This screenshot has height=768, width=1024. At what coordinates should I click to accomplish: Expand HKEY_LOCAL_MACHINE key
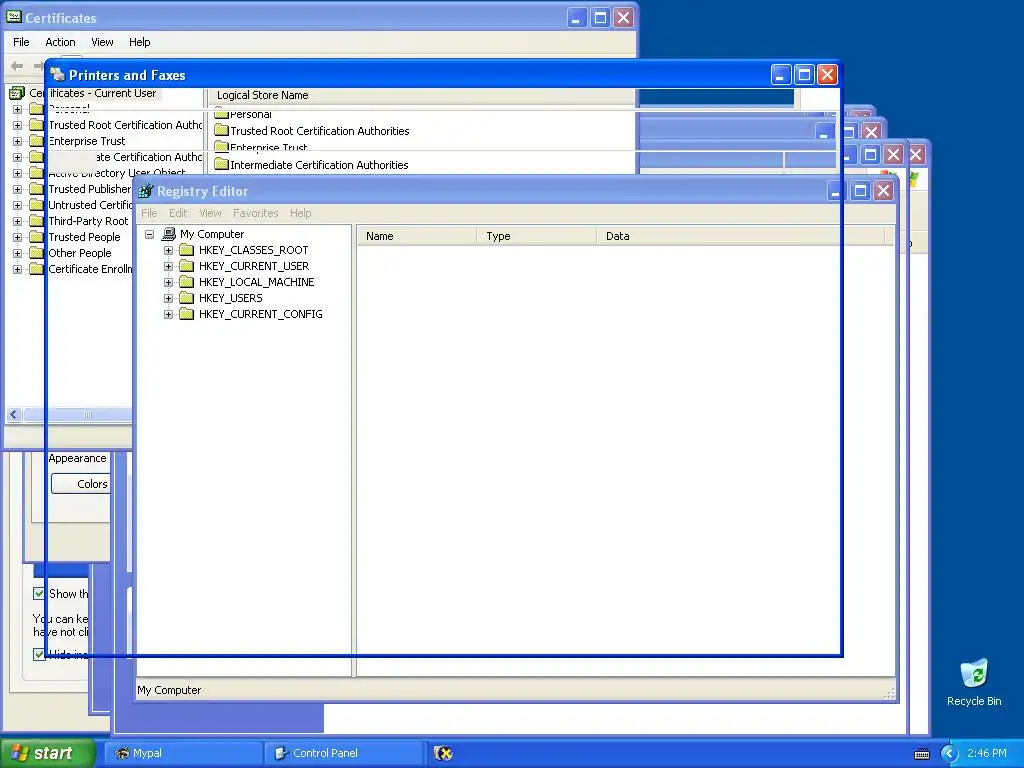(x=168, y=282)
